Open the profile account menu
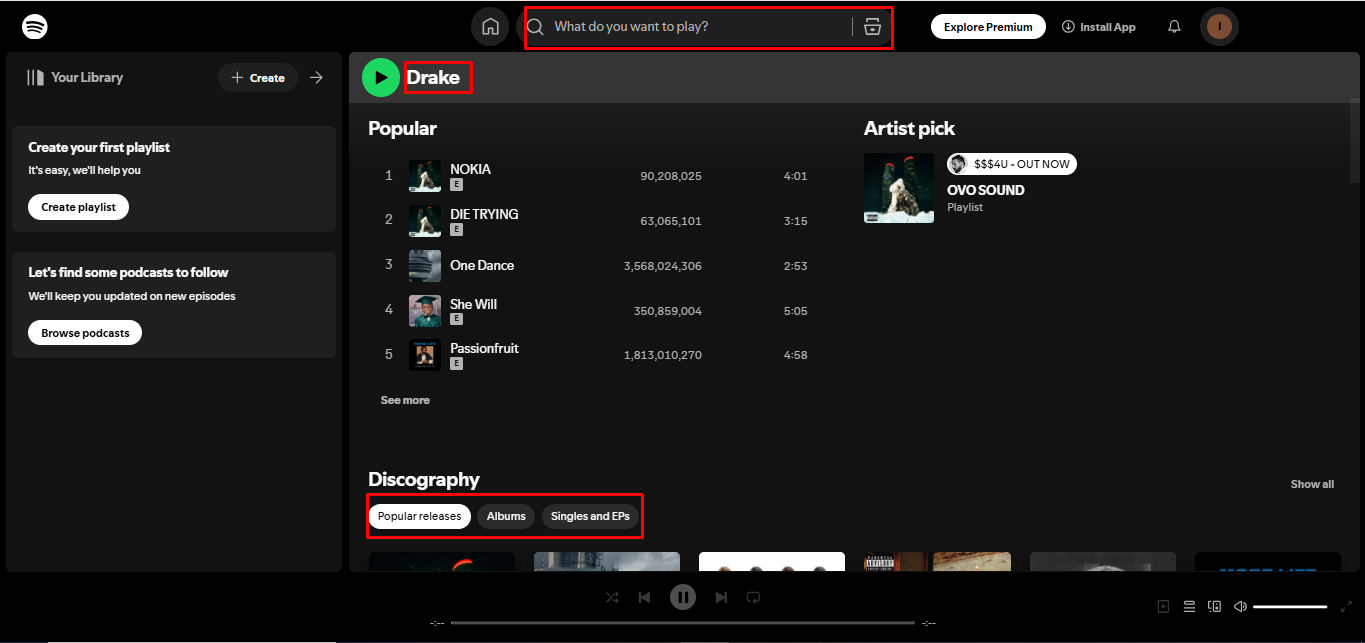The image size is (1365, 643). (x=1219, y=26)
